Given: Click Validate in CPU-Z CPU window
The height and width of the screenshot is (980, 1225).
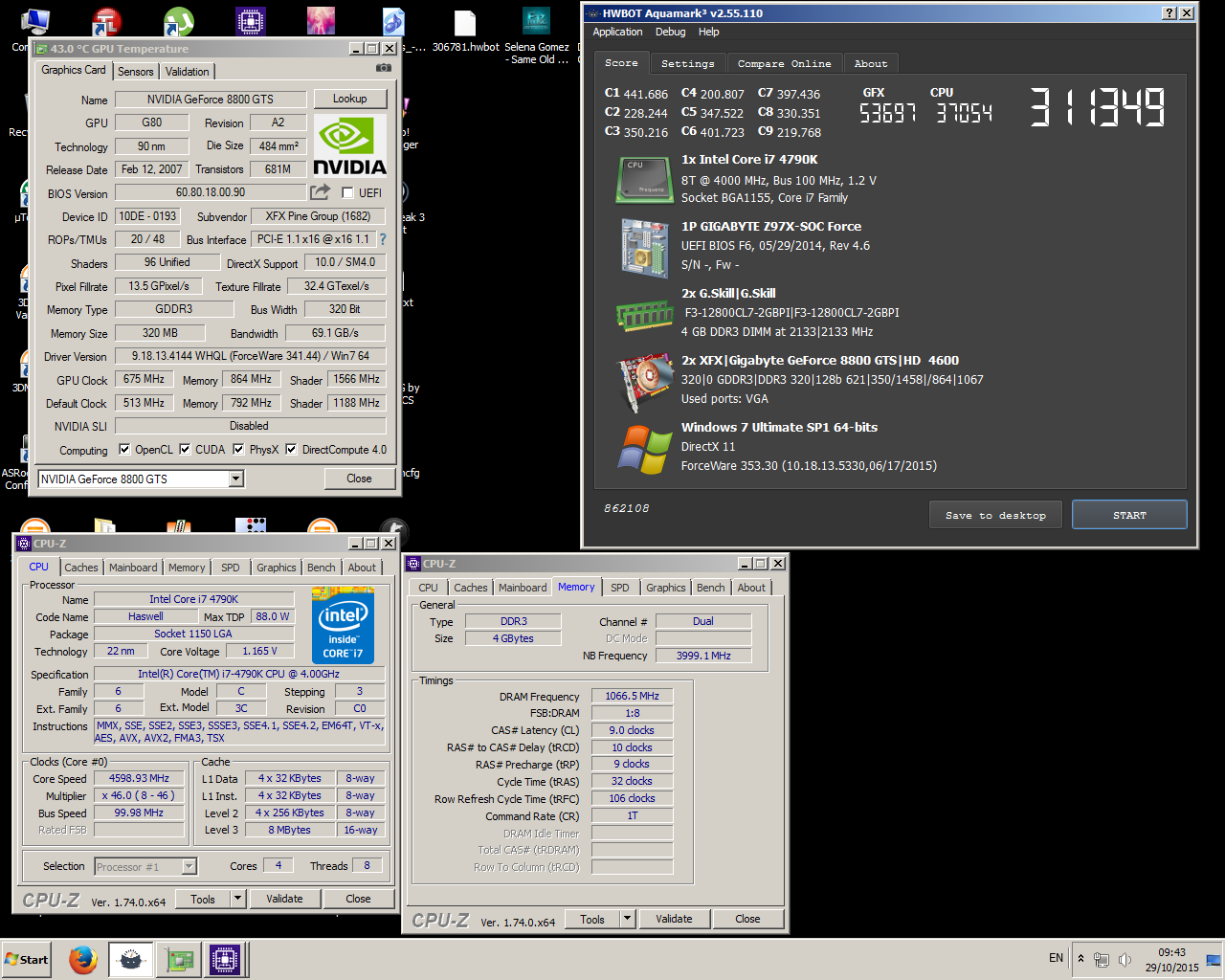Looking at the screenshot, I should (284, 899).
